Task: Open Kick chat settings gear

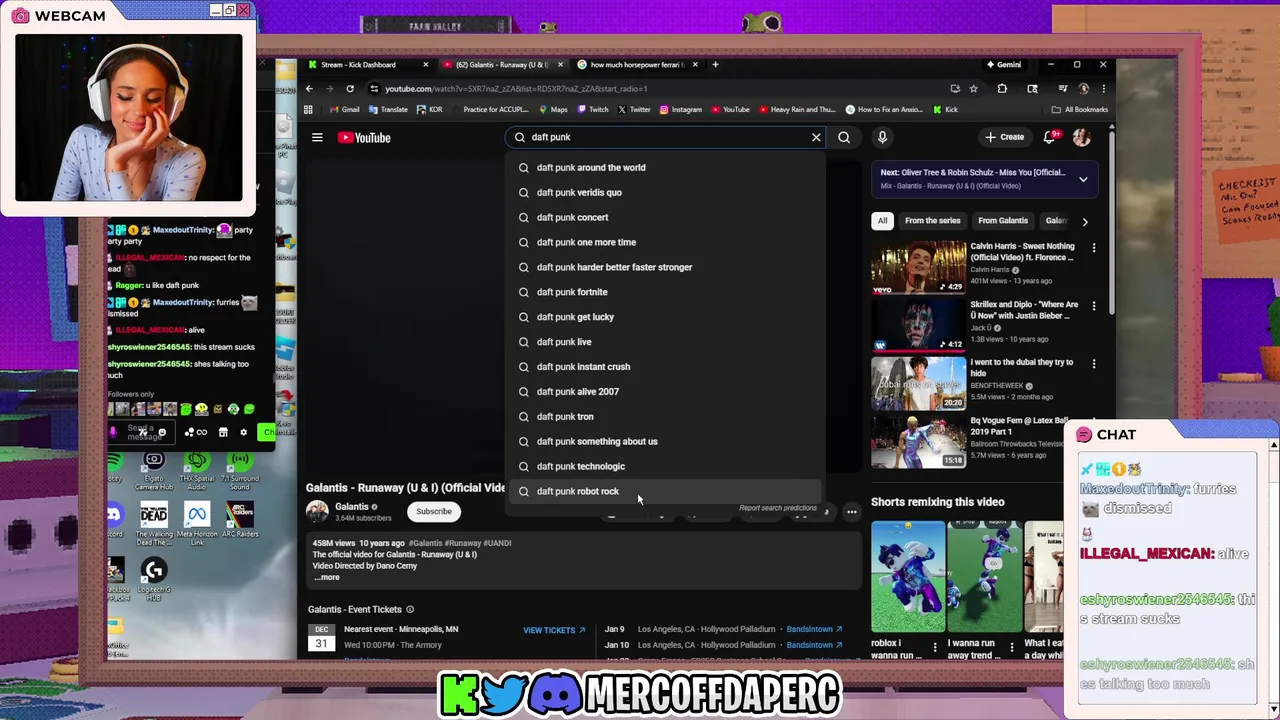Action: pyautogui.click(x=243, y=432)
